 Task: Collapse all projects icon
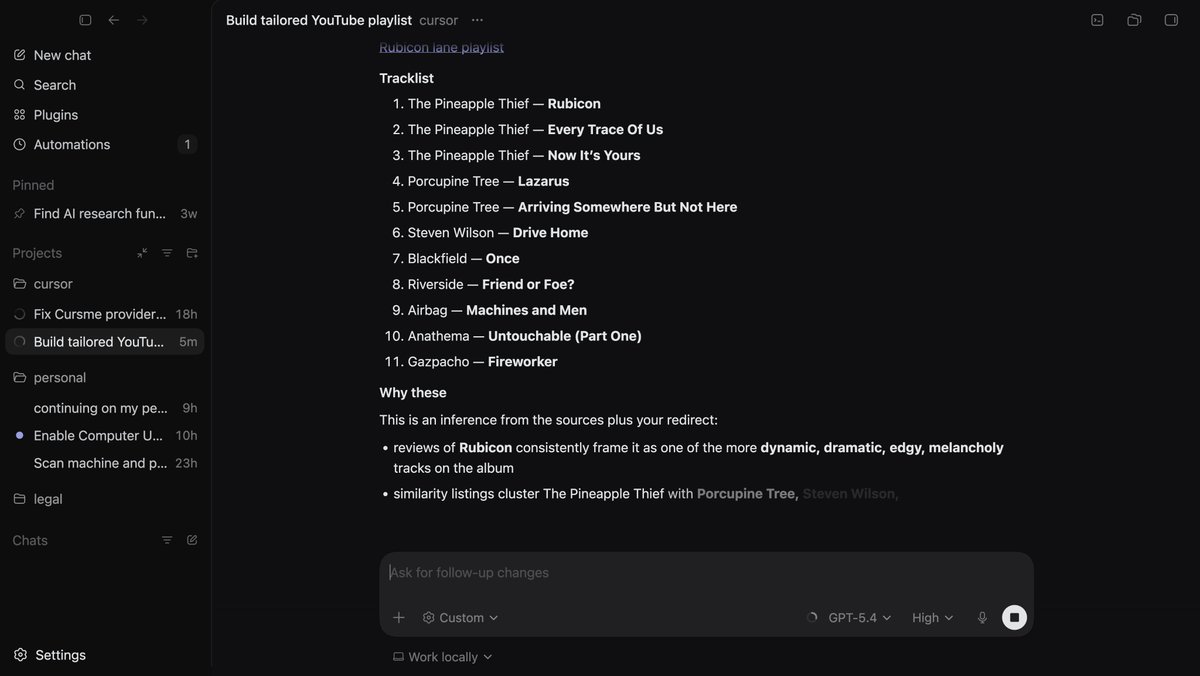(142, 253)
